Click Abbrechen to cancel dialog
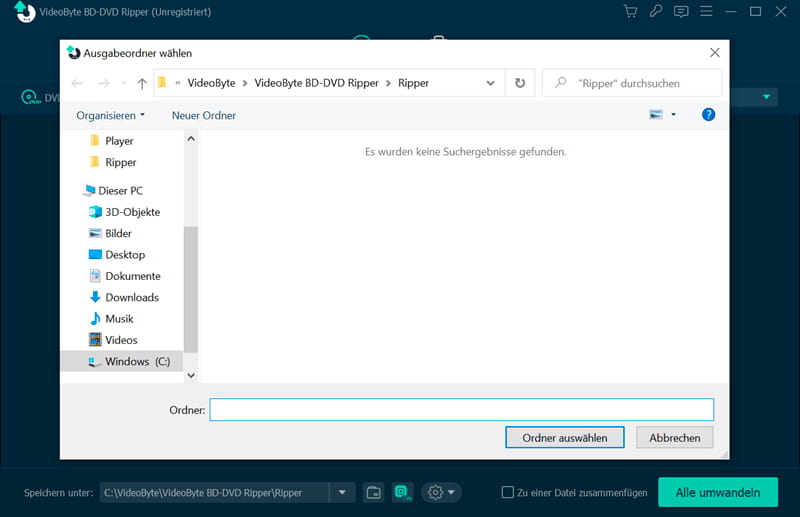The image size is (800, 517). (674, 438)
